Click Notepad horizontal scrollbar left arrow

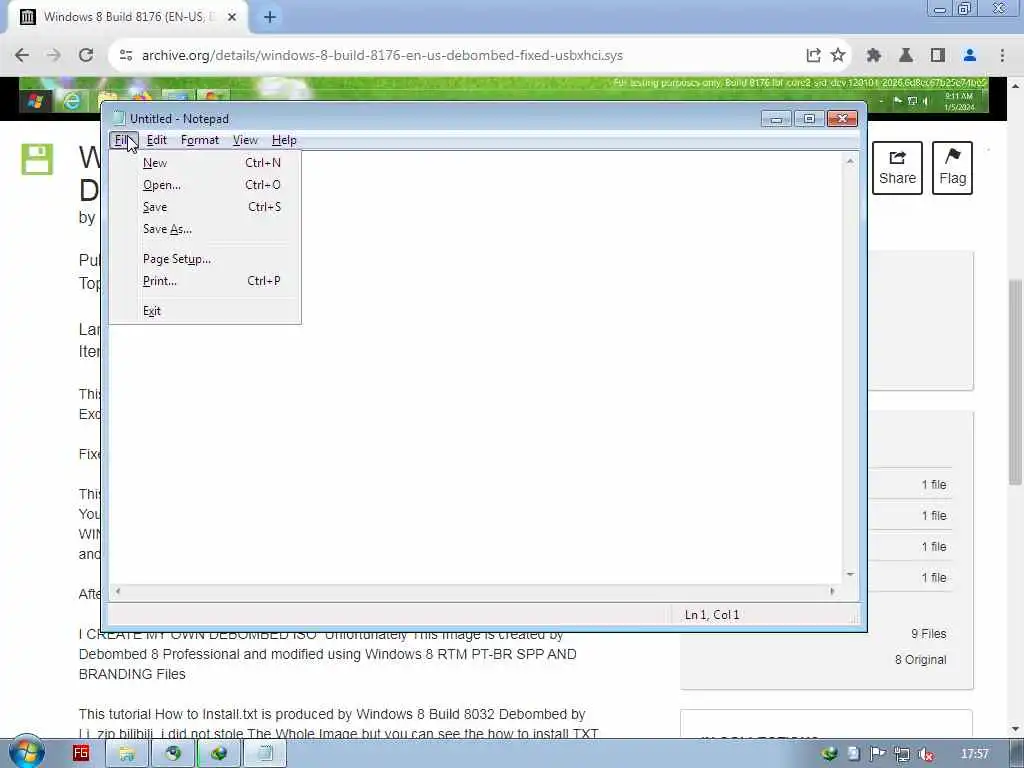(x=118, y=592)
